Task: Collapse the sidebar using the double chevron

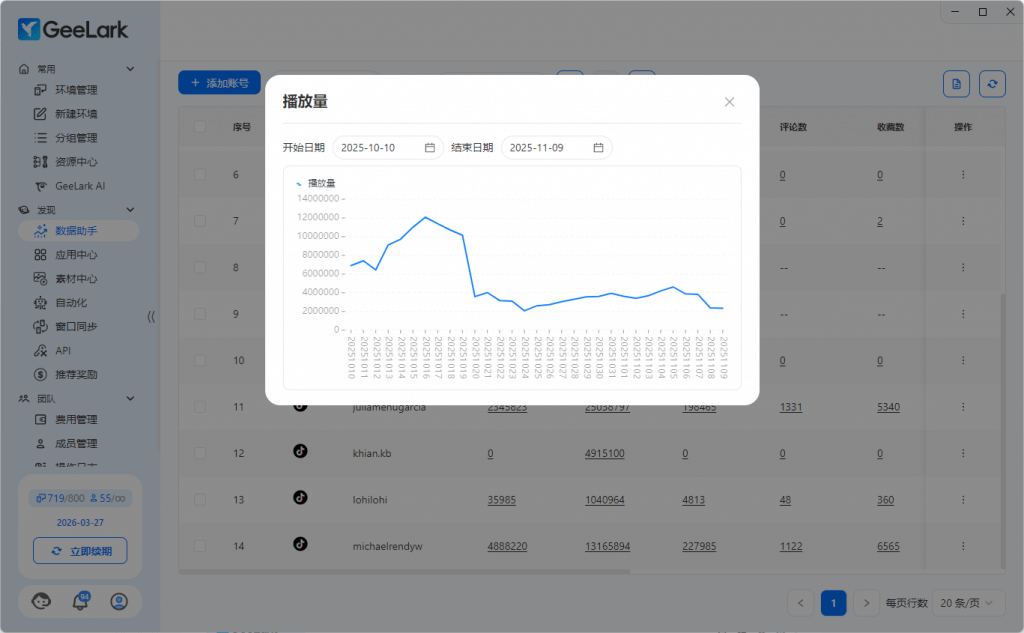Action: point(151,316)
